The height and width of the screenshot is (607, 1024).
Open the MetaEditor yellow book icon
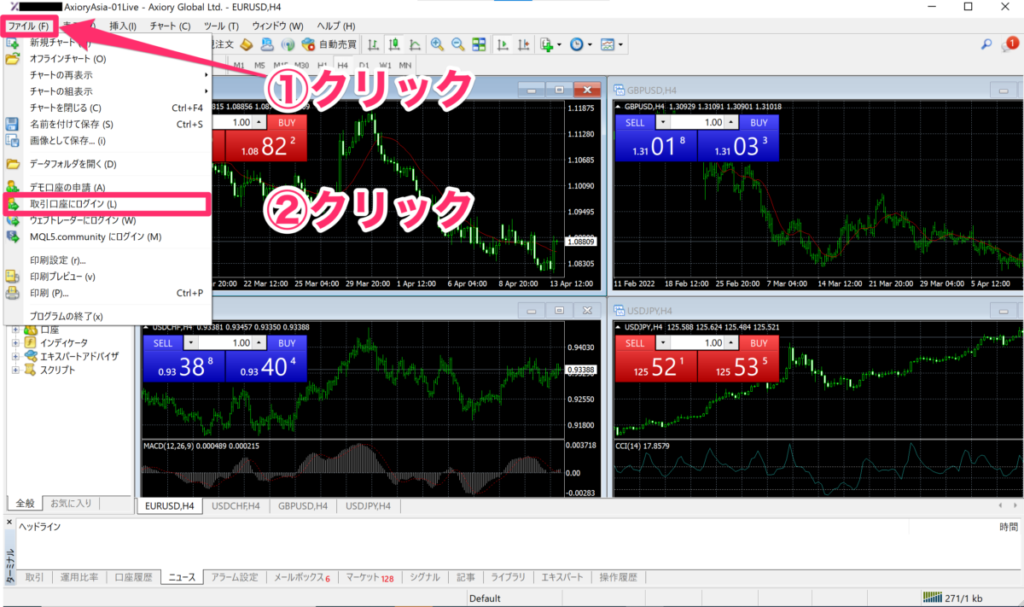click(x=246, y=44)
